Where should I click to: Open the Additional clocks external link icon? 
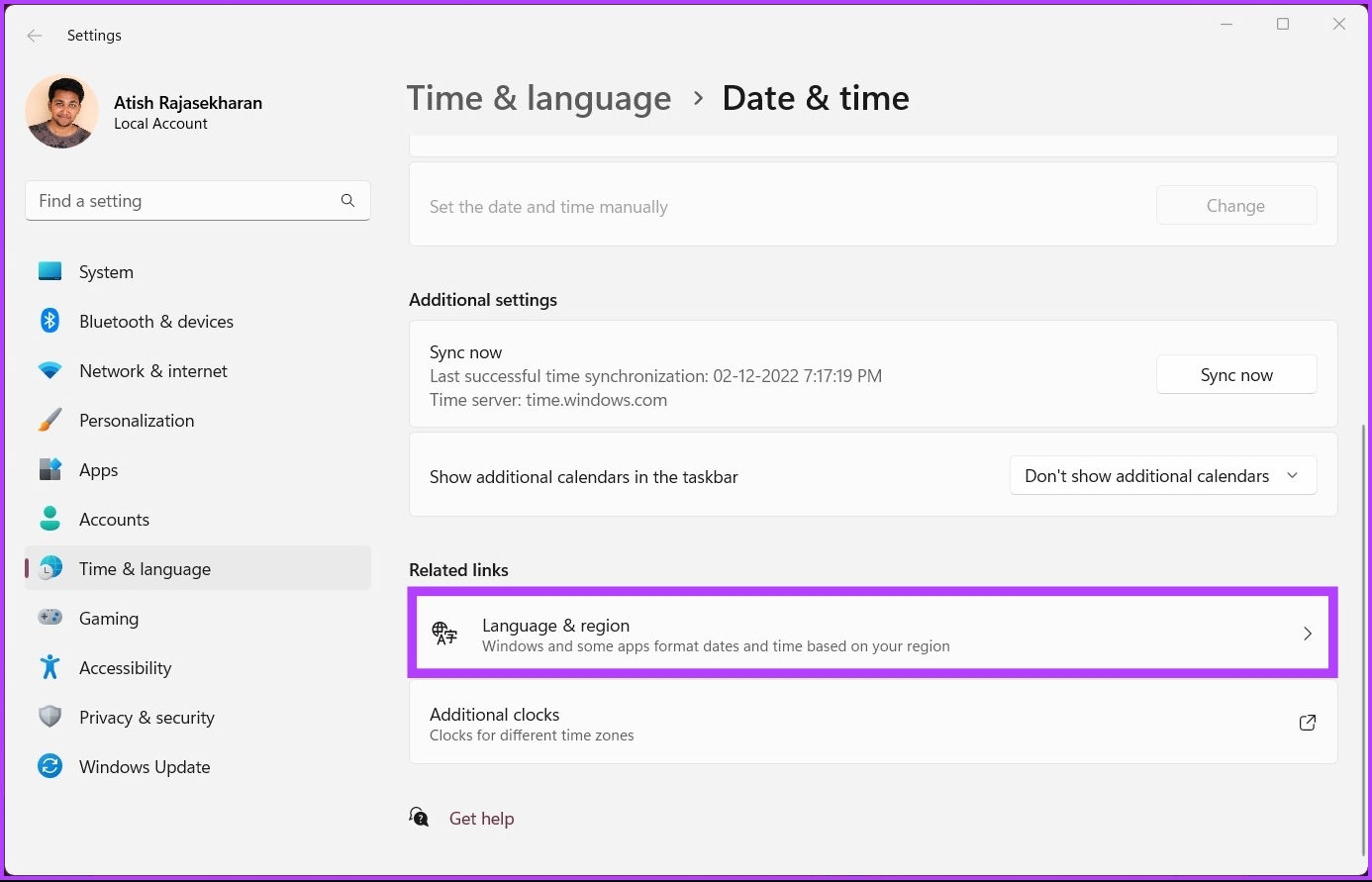(1307, 723)
